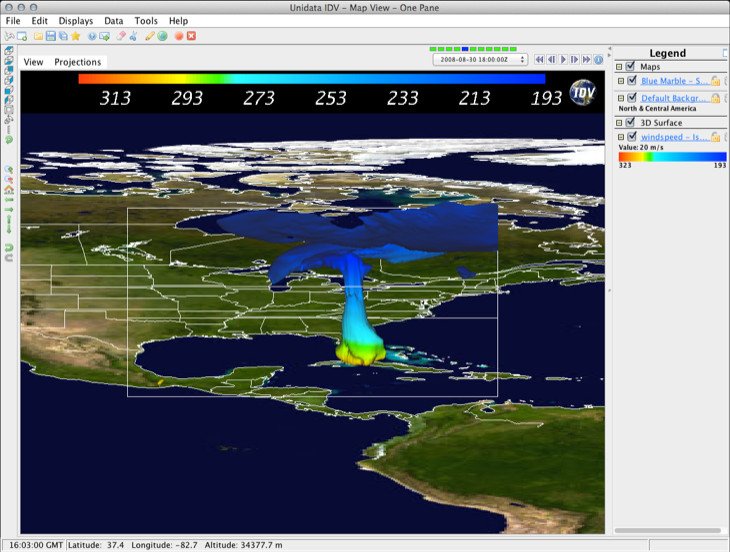
Task: Open the File menu
Action: (x=13, y=21)
